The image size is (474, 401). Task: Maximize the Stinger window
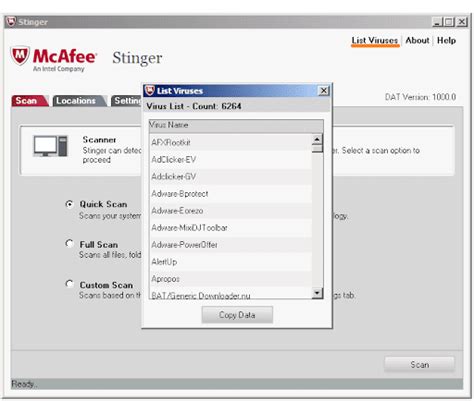(x=449, y=22)
